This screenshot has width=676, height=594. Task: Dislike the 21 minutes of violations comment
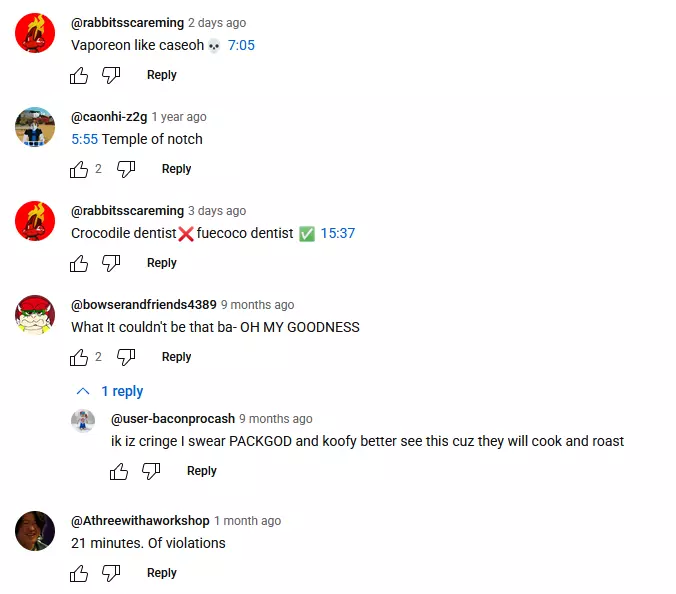[x=111, y=573]
